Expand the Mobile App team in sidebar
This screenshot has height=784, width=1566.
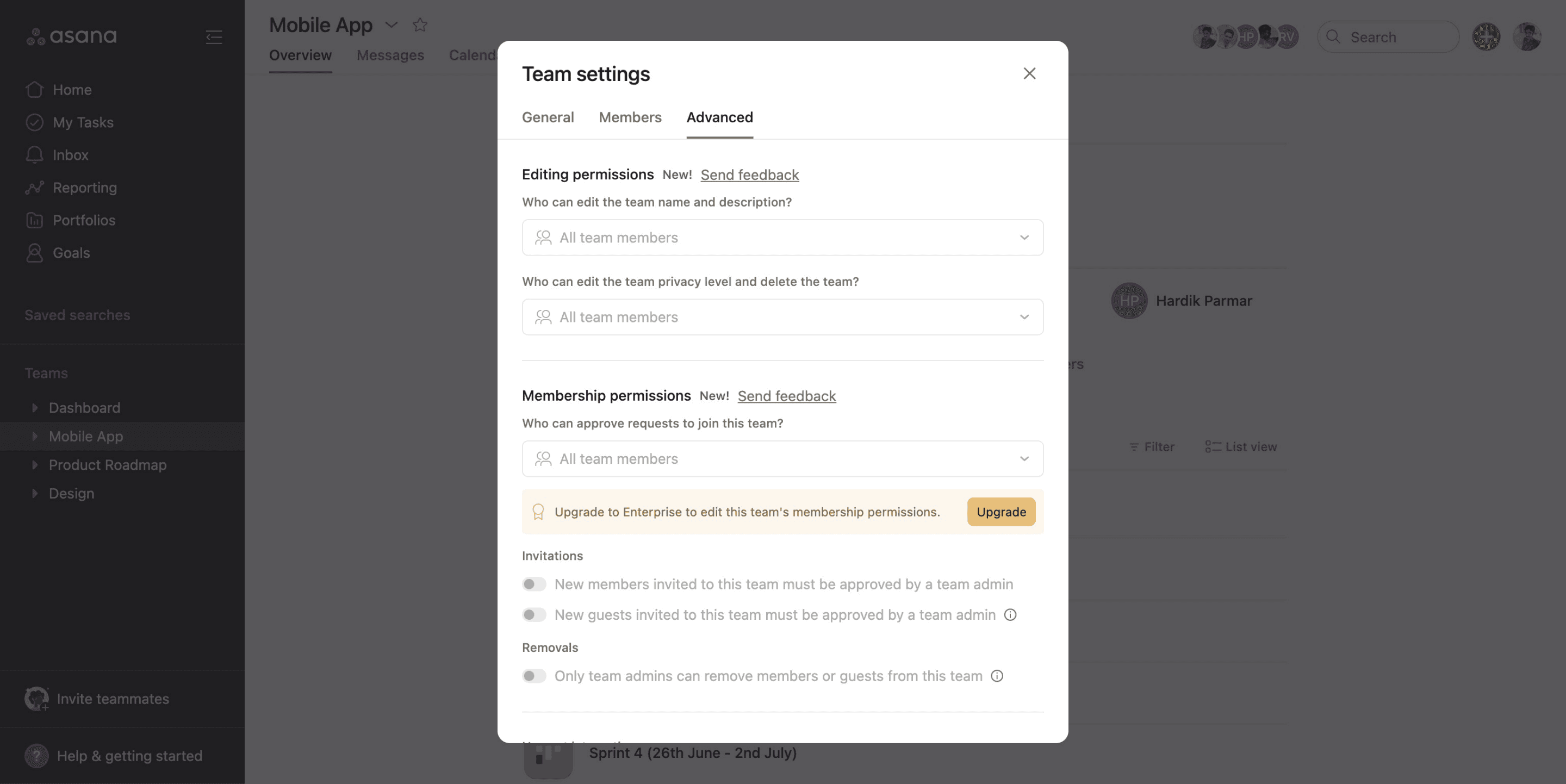pyautogui.click(x=35, y=437)
